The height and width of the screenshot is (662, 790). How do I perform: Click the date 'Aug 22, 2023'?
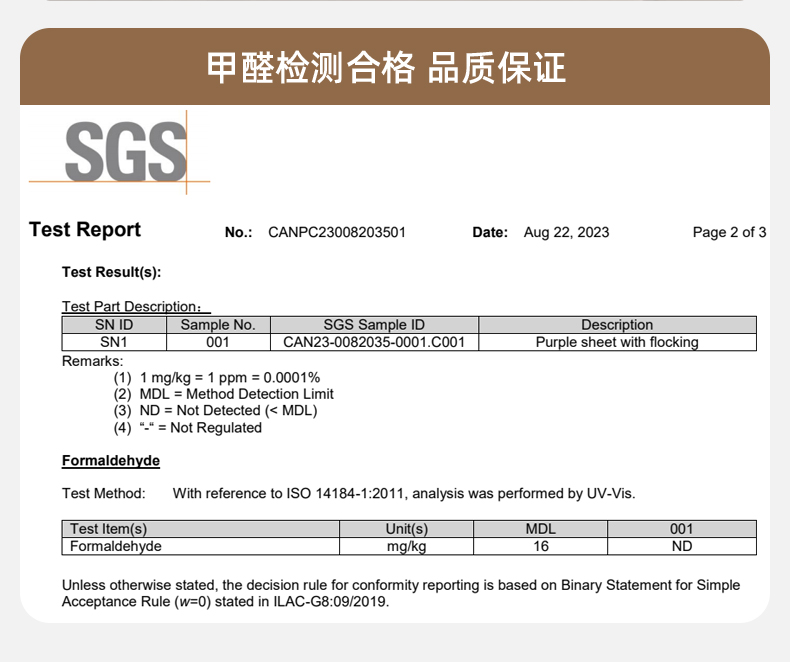pyautogui.click(x=566, y=232)
